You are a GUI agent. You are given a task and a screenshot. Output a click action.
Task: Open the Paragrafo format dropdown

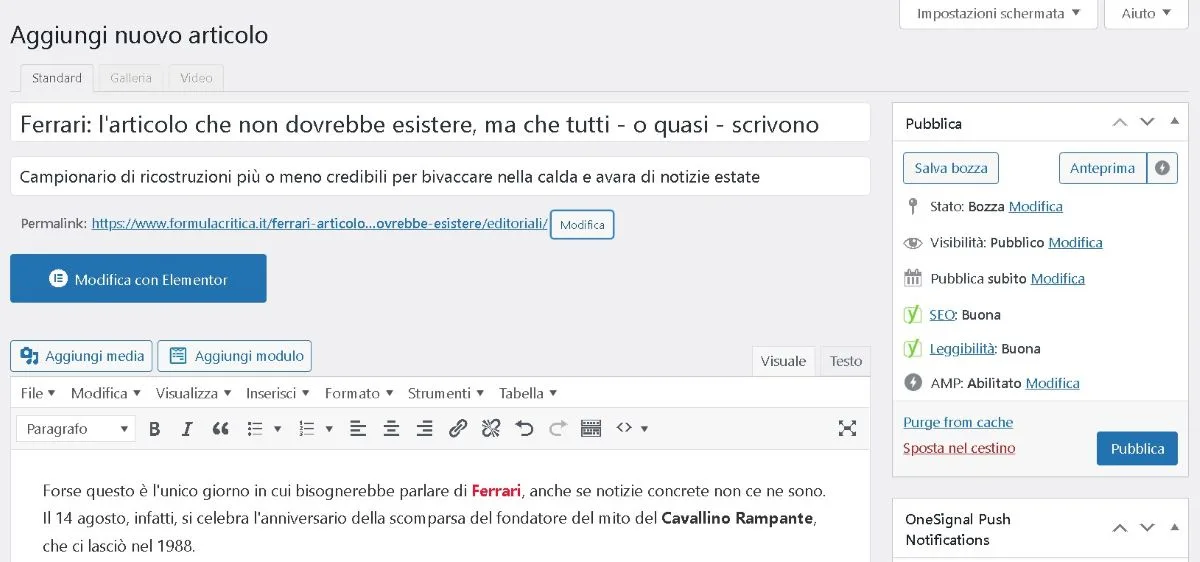76,429
